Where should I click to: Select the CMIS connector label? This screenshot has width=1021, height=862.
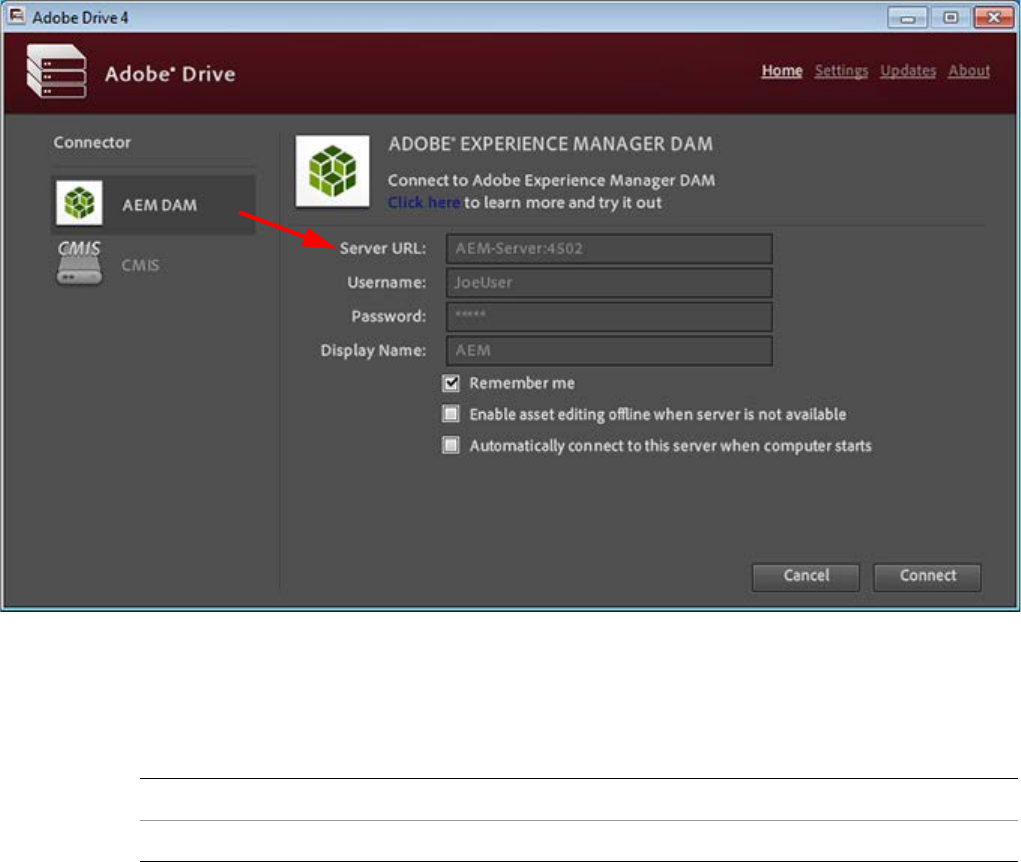(x=140, y=265)
